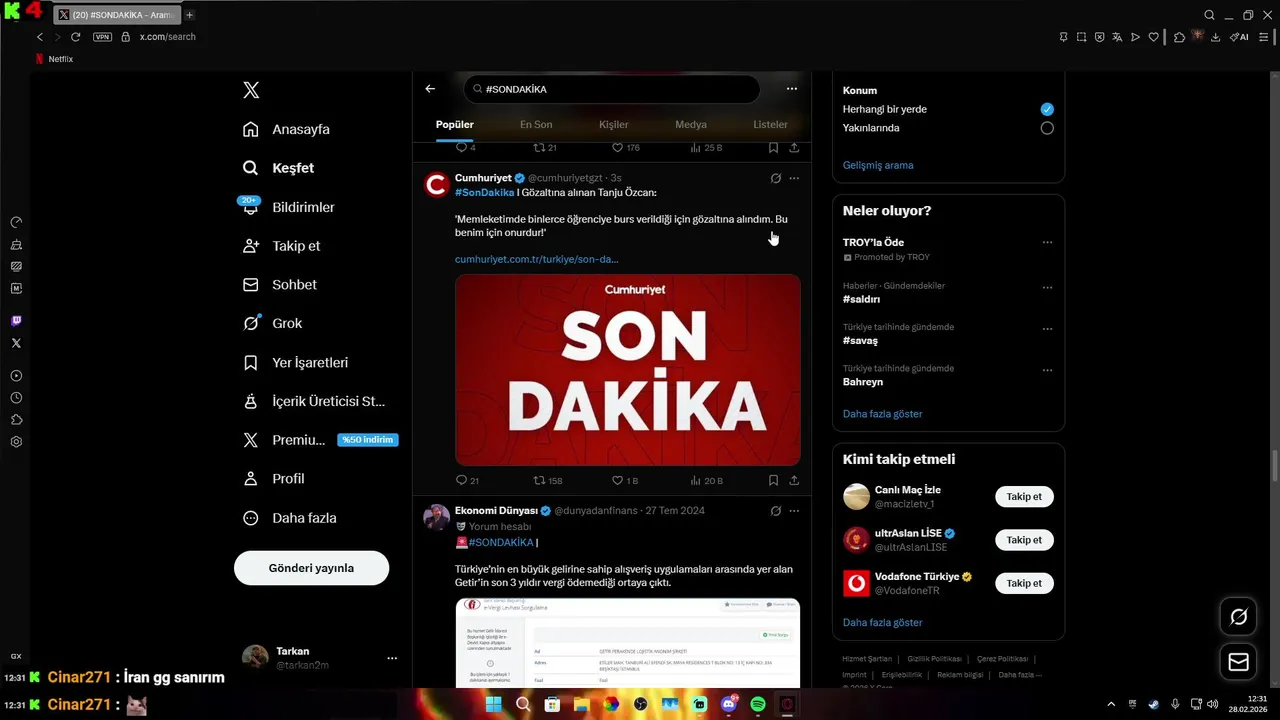Toggle VPN badge in the address bar

(x=102, y=37)
